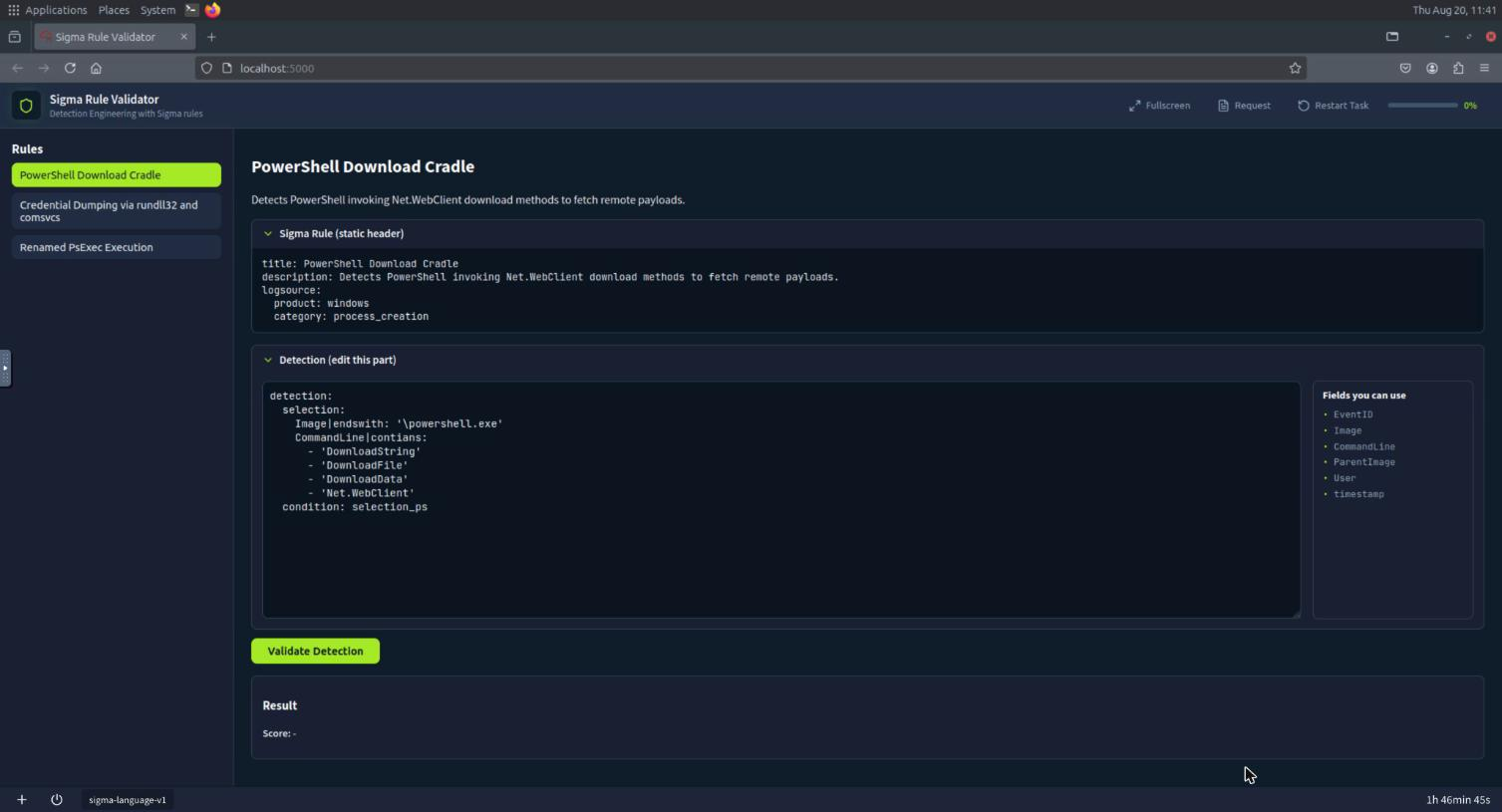Click the power icon in bottom bar
The image size is (1502, 812).
point(57,799)
